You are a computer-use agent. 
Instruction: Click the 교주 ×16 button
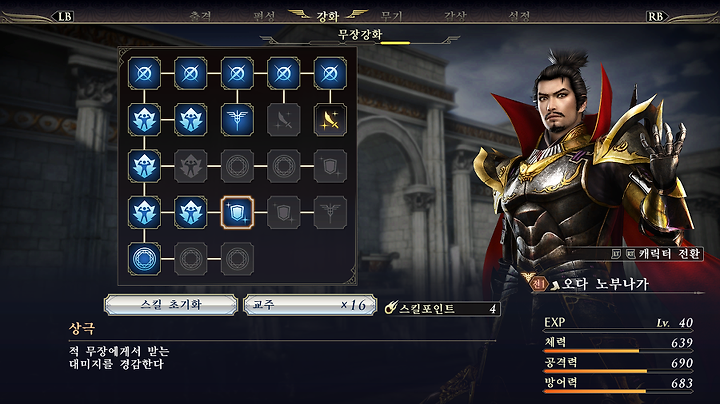click(x=310, y=305)
